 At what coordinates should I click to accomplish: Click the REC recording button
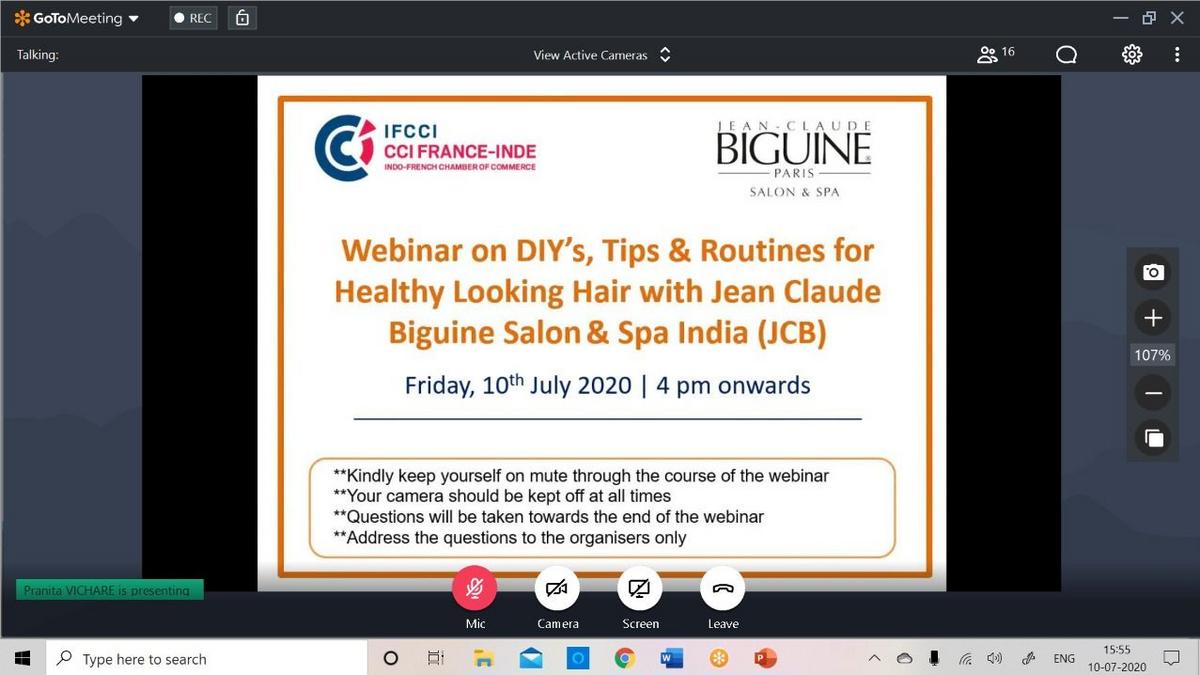[193, 18]
